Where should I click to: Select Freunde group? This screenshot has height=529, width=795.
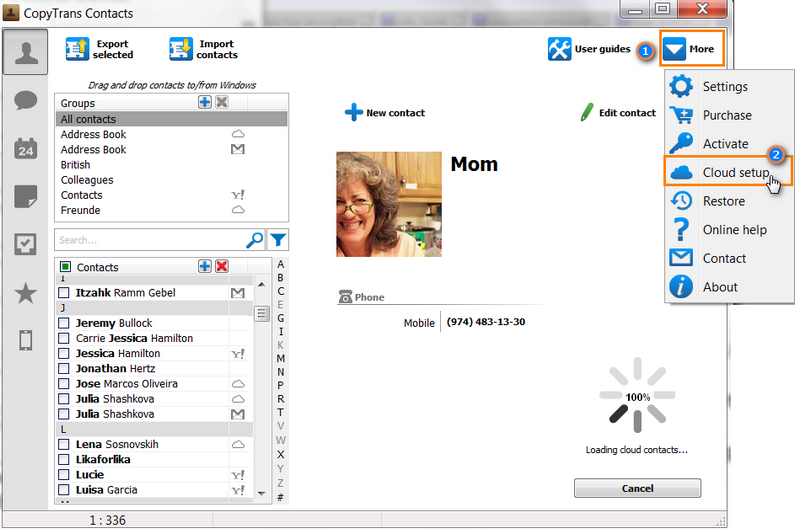pyautogui.click(x=171, y=210)
